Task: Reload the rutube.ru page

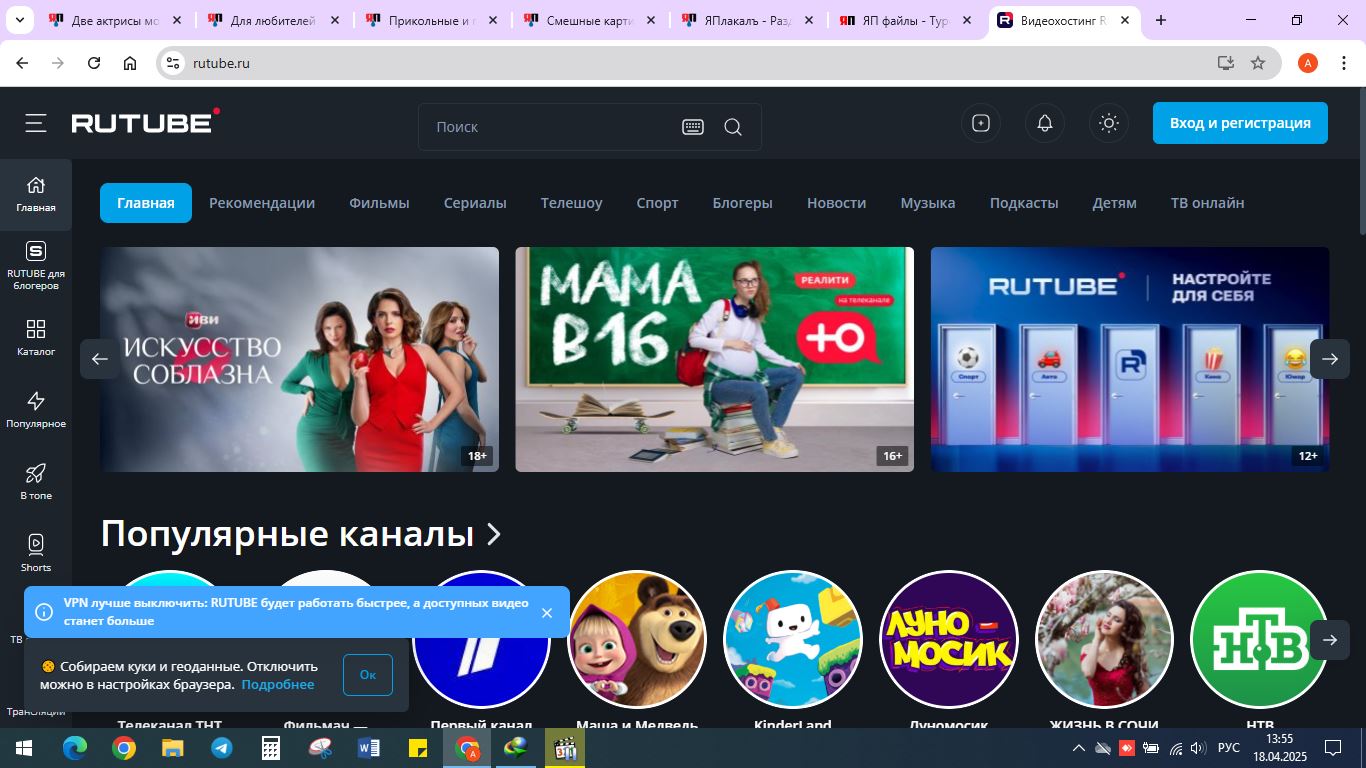Action: click(94, 63)
